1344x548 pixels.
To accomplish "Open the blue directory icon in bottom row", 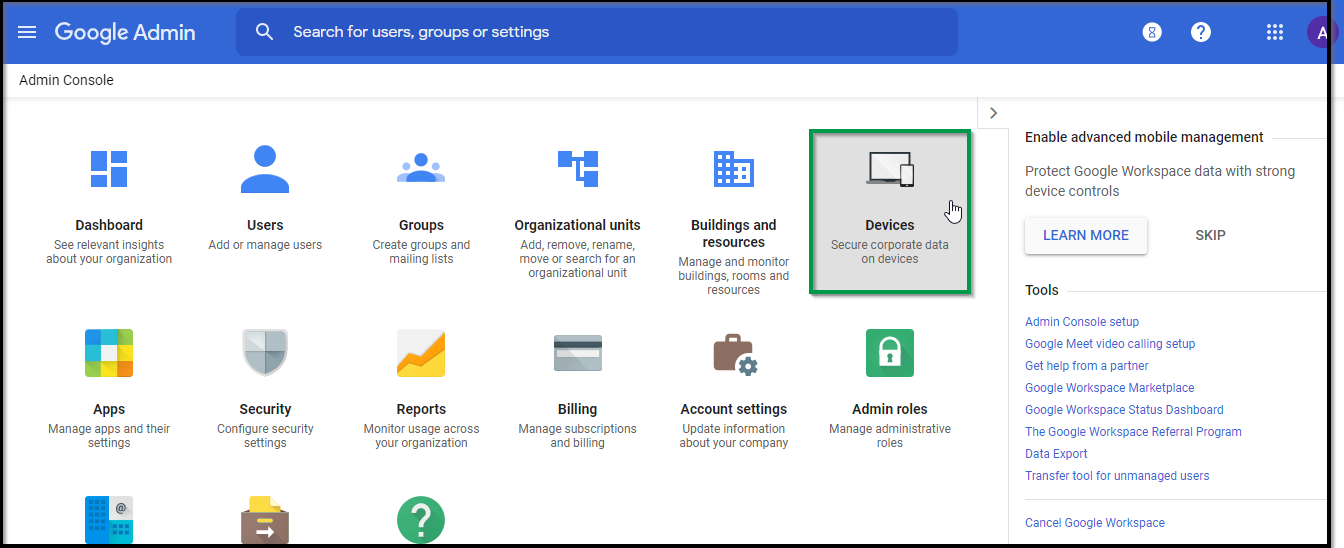I will [x=109, y=520].
